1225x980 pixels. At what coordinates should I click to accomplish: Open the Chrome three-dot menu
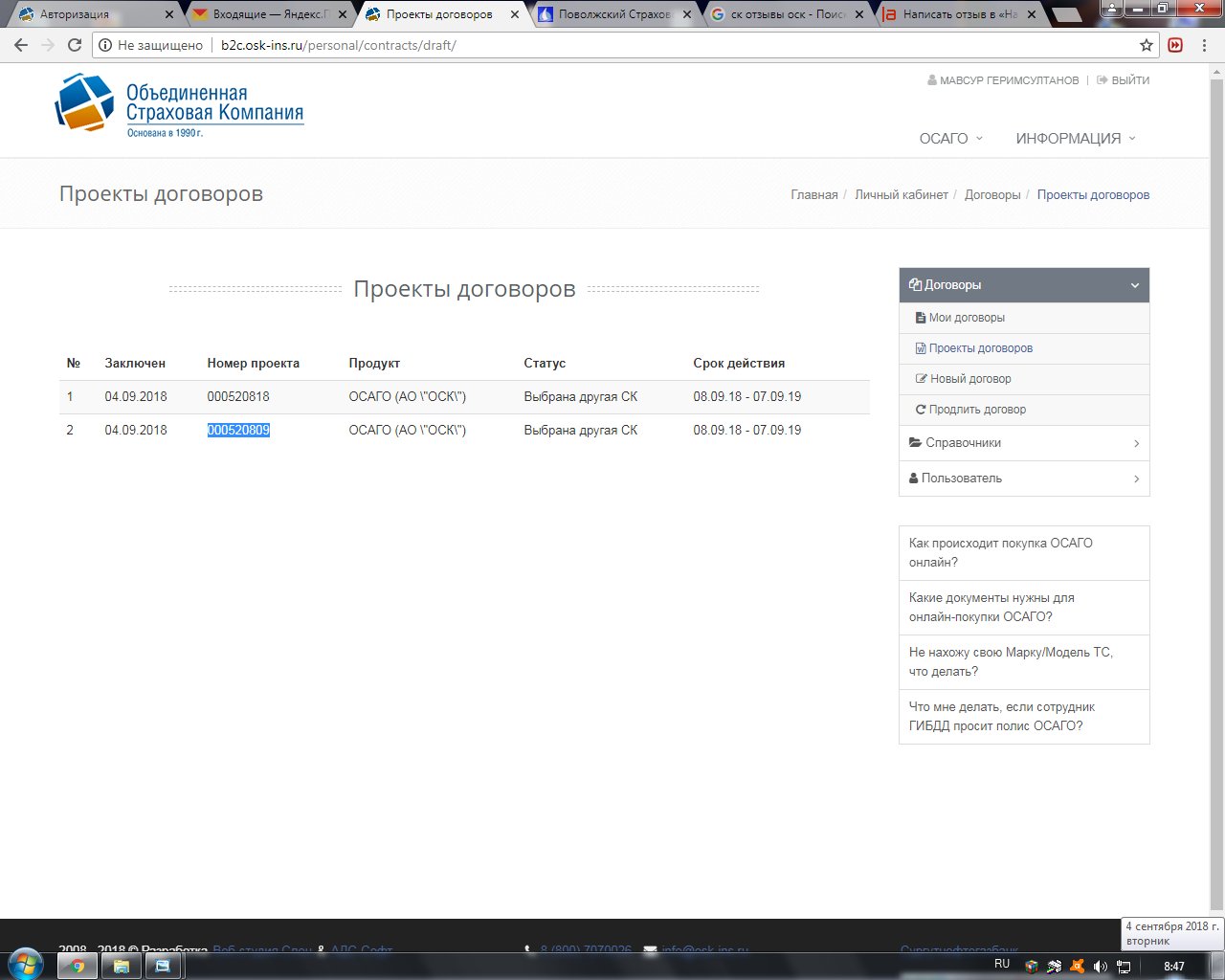click(1204, 45)
